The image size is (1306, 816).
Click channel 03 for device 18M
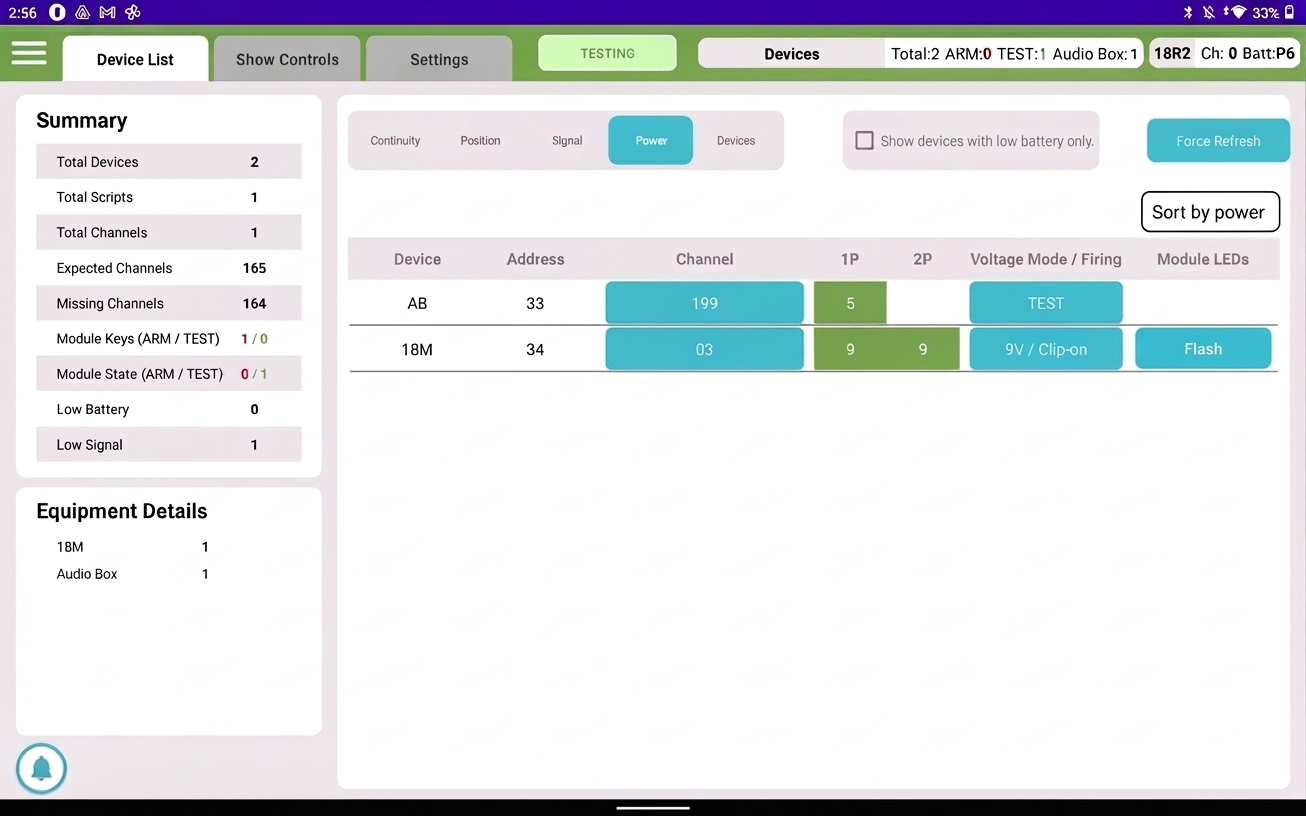pyautogui.click(x=704, y=348)
